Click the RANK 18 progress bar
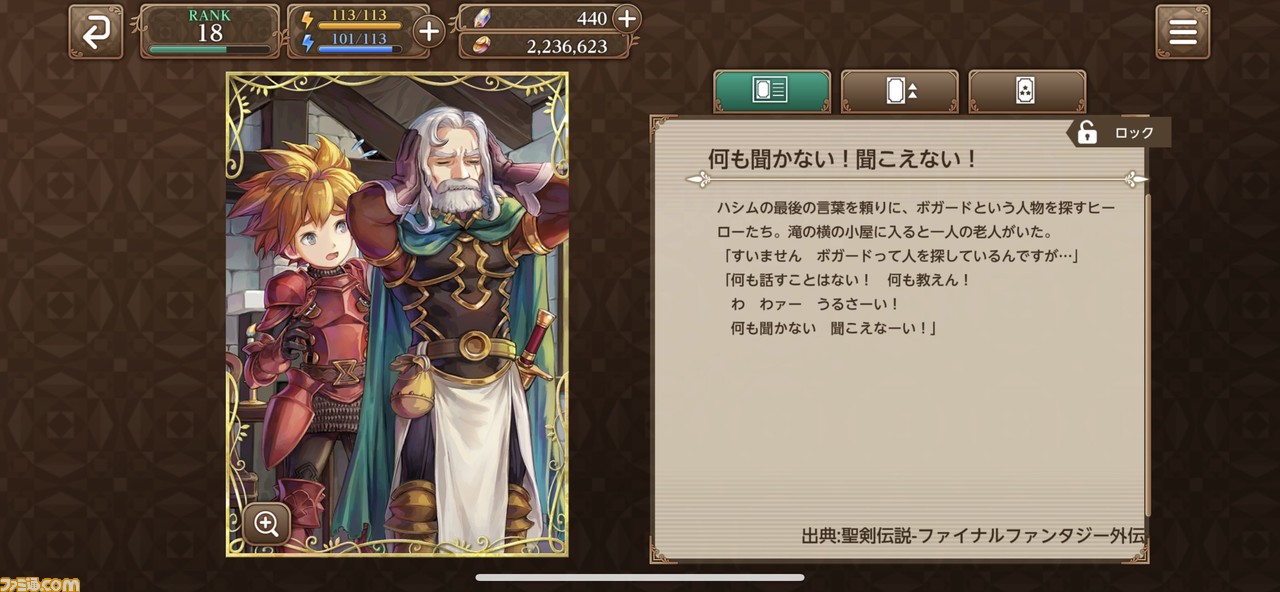The image size is (1280, 592). [x=210, y=48]
